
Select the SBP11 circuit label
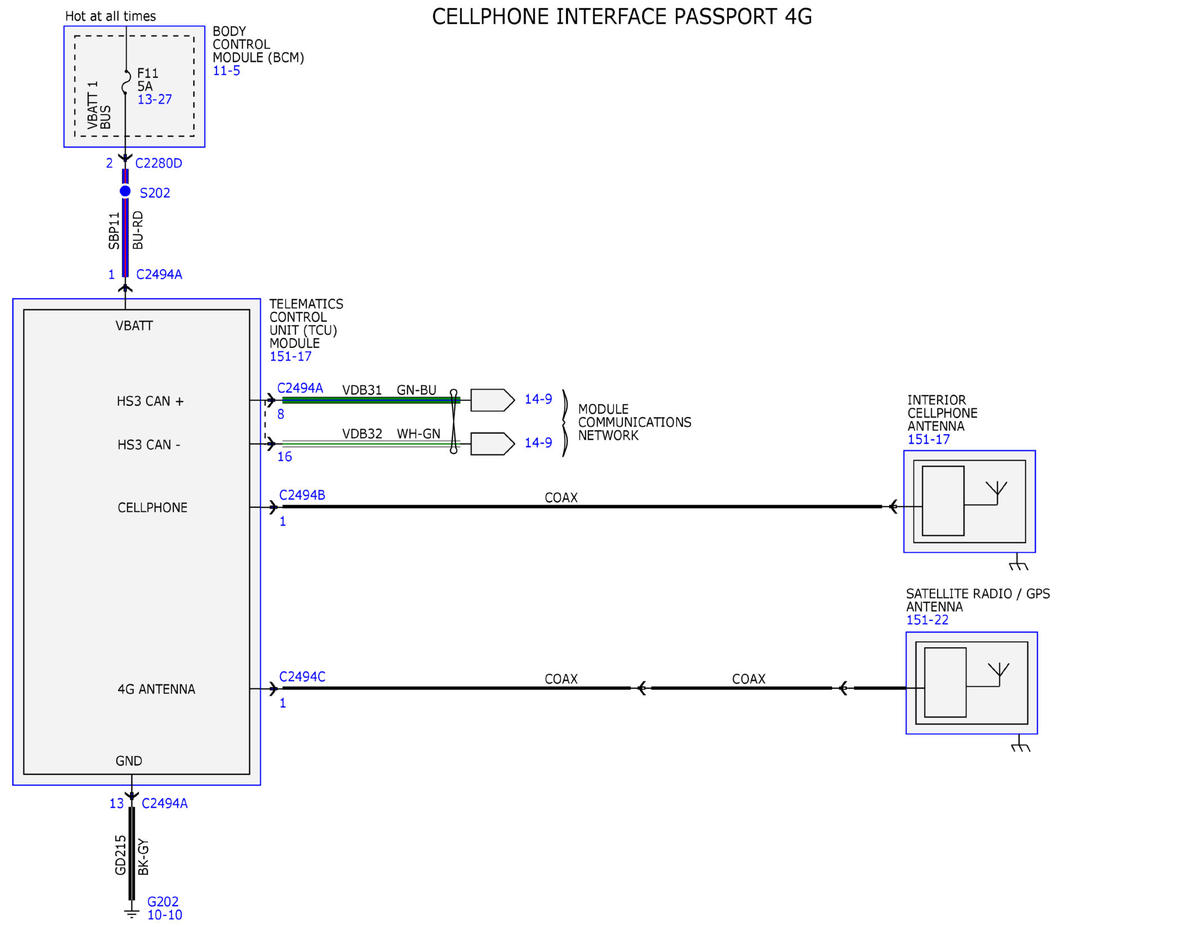point(114,230)
